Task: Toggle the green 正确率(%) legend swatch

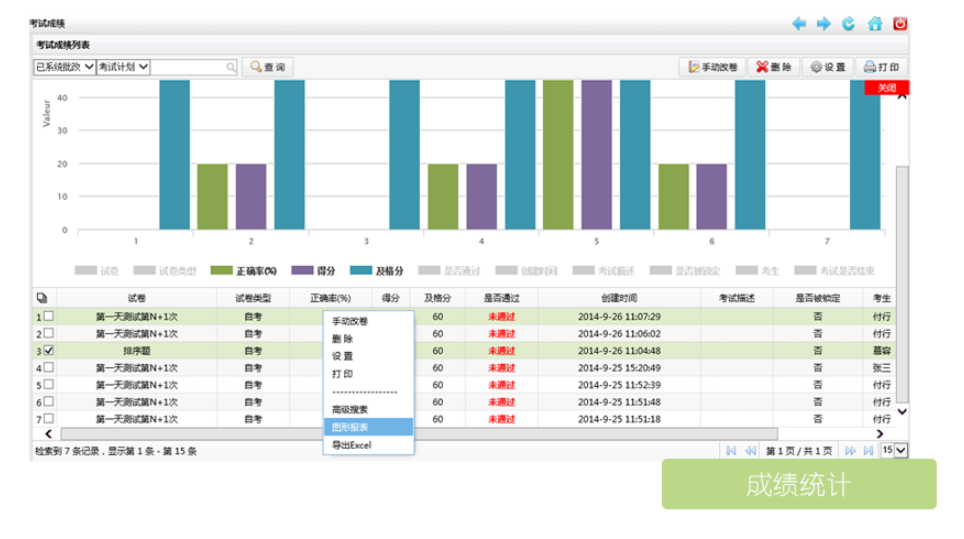Action: tap(221, 271)
